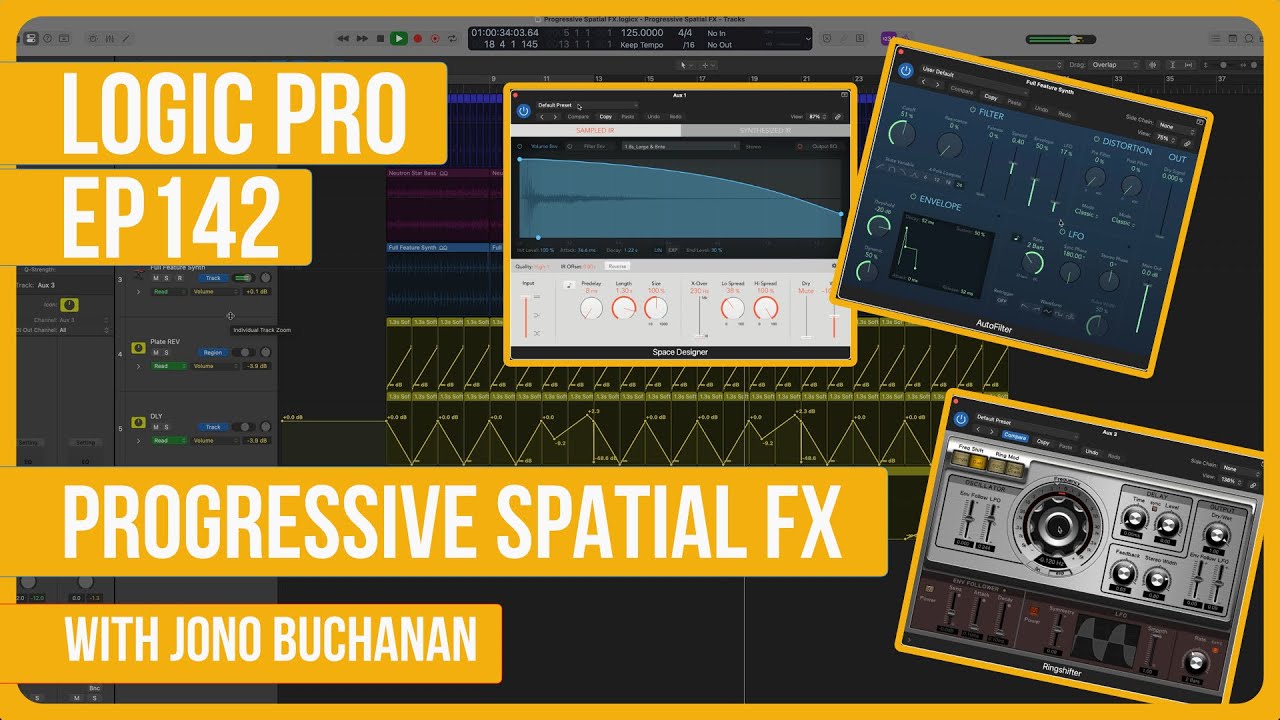Viewport: 1280px width, 720px height.
Task: Click Redo in Space Designer header
Action: [x=675, y=117]
